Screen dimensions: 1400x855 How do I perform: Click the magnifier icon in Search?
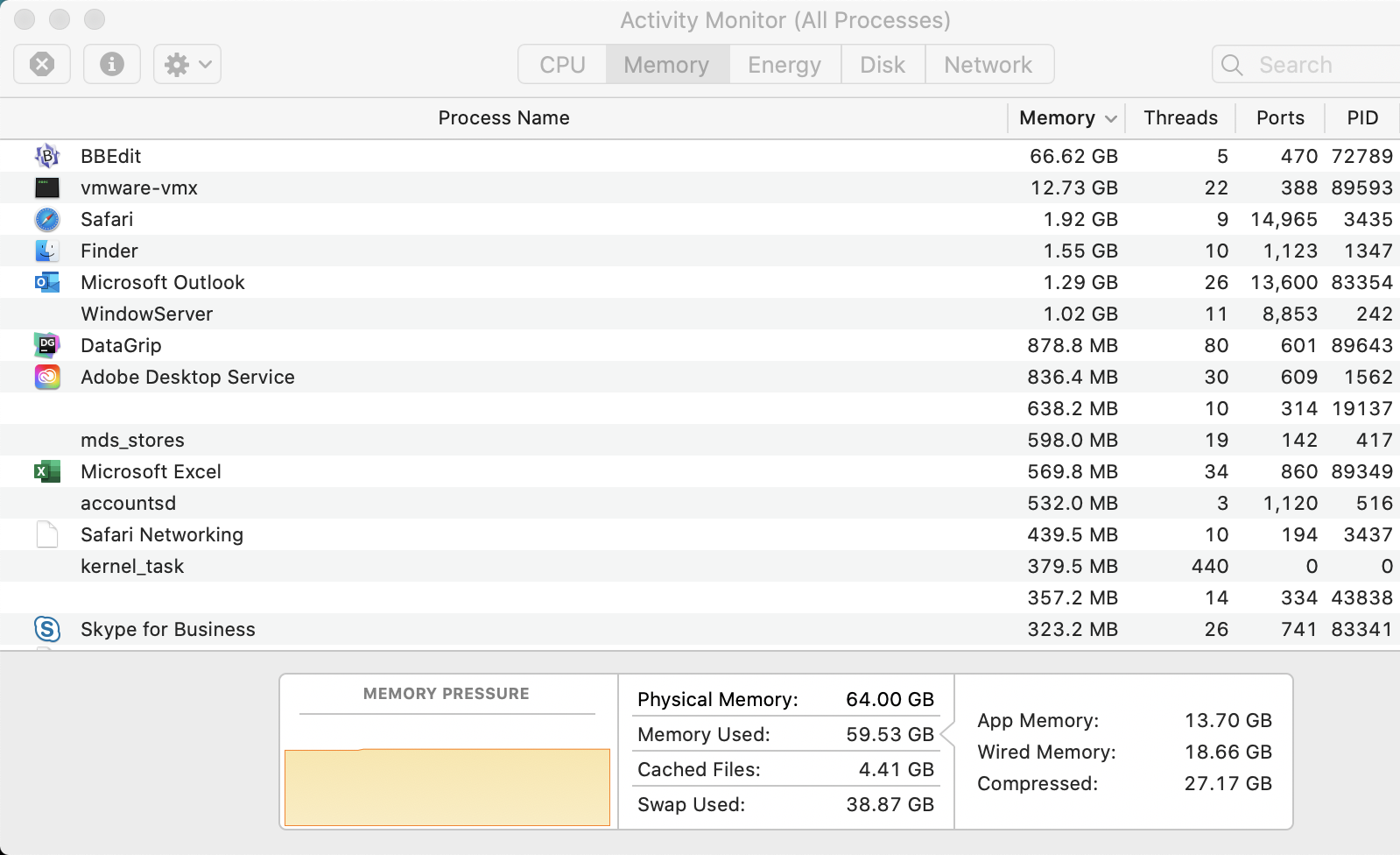coord(1232,65)
